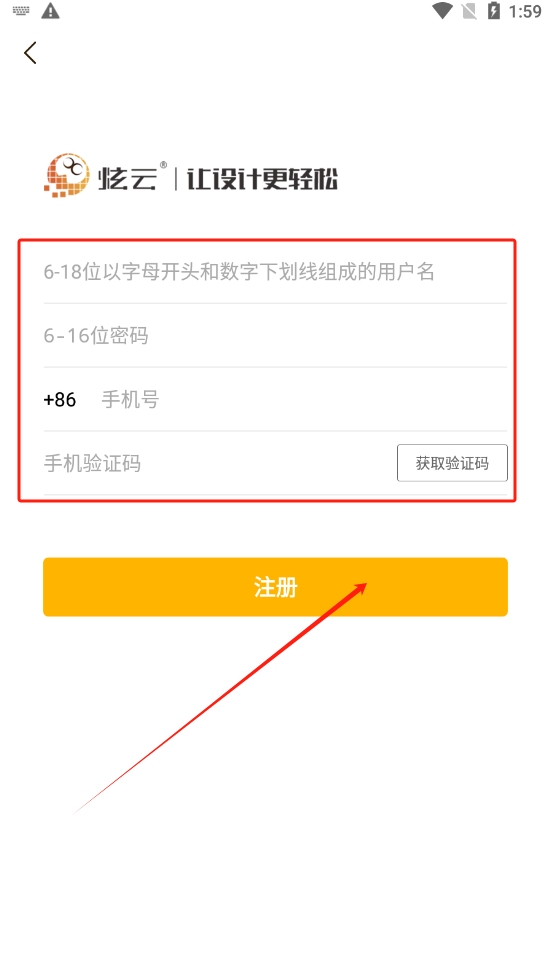The height and width of the screenshot is (974, 549).
Task: Tap the Wi-Fi signal icon
Action: pyautogui.click(x=443, y=11)
